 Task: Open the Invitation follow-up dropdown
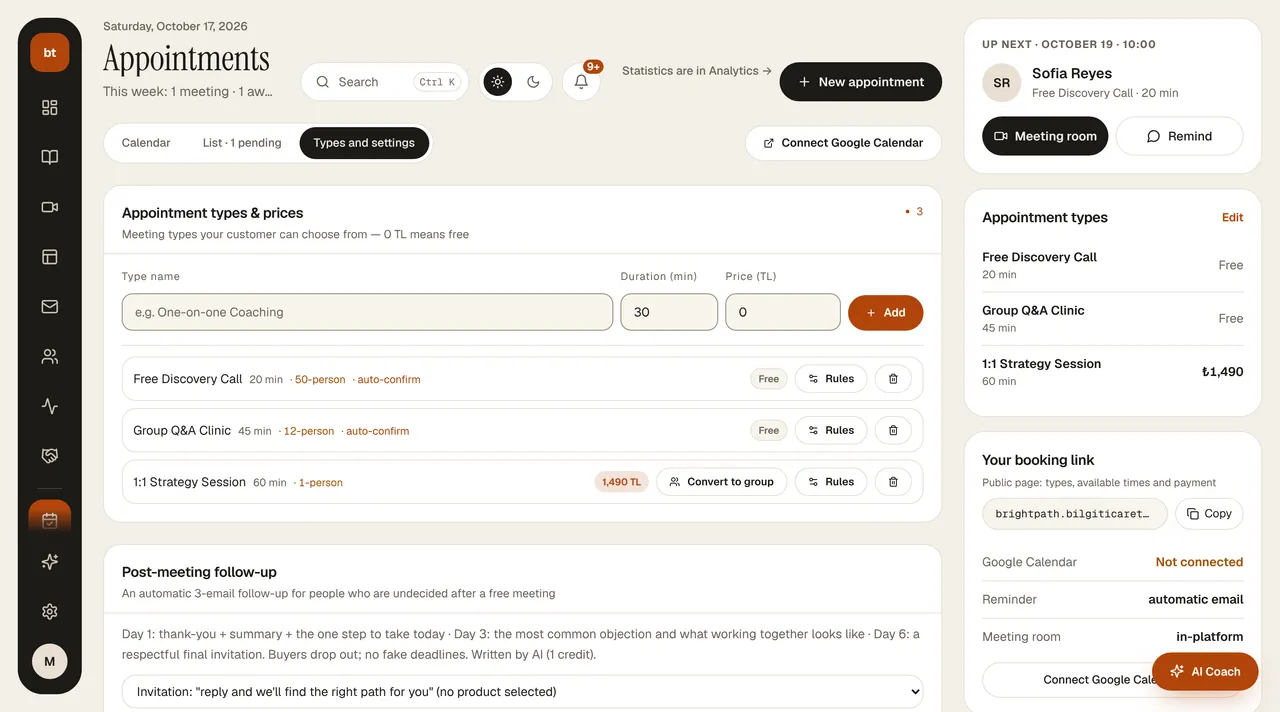522,691
